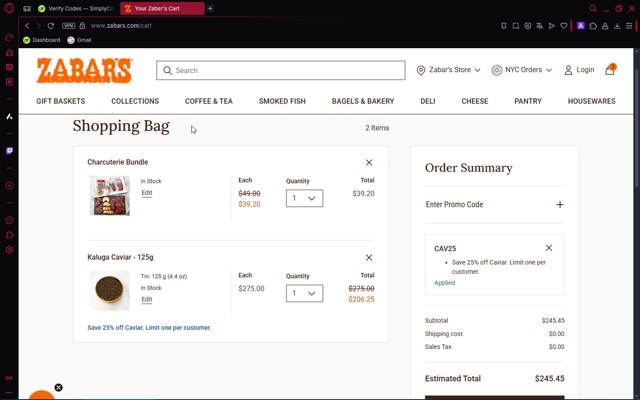Open the tab islands workspace icon
Image resolution: width=640 pixels, height=400 pixels.
pos(27,9)
